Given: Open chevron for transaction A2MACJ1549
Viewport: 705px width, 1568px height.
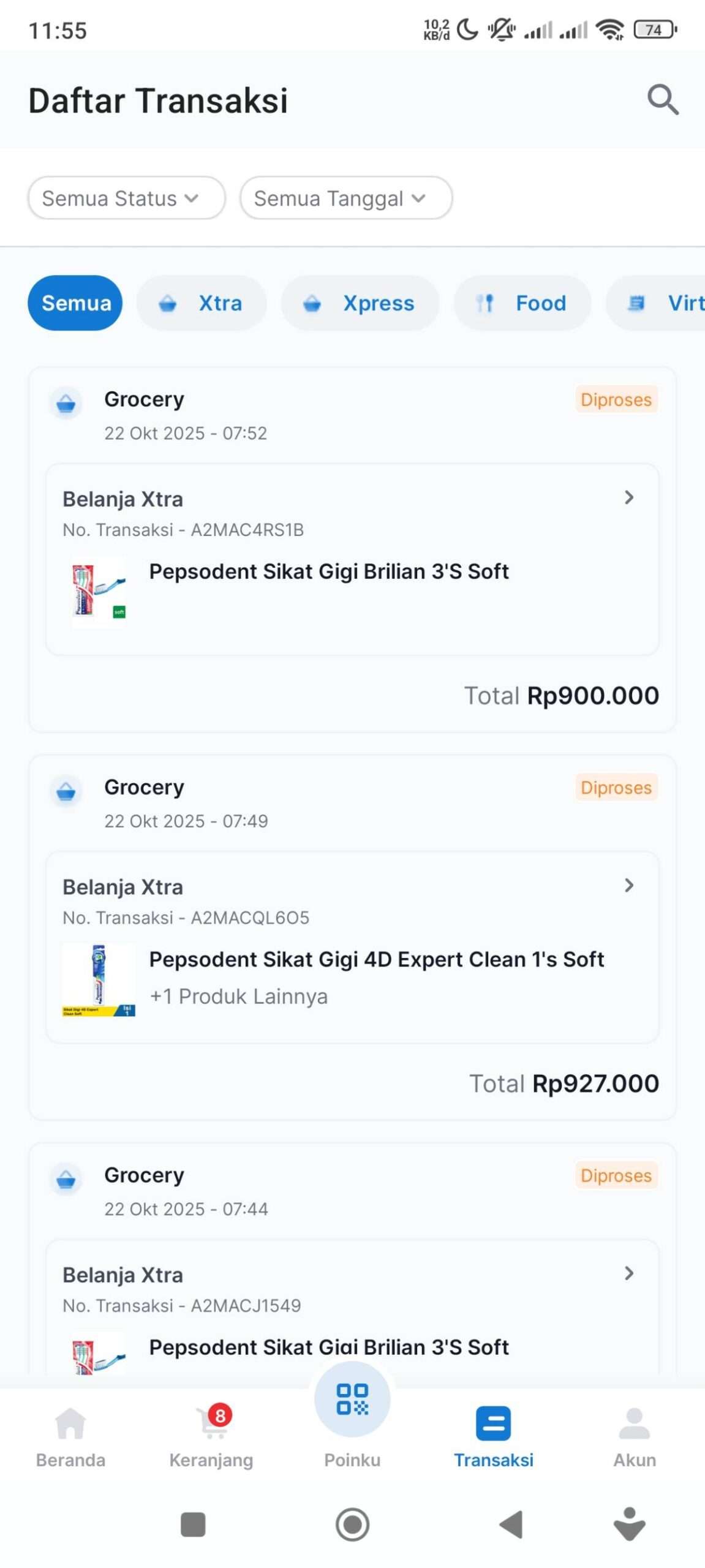Looking at the screenshot, I should 628,1273.
